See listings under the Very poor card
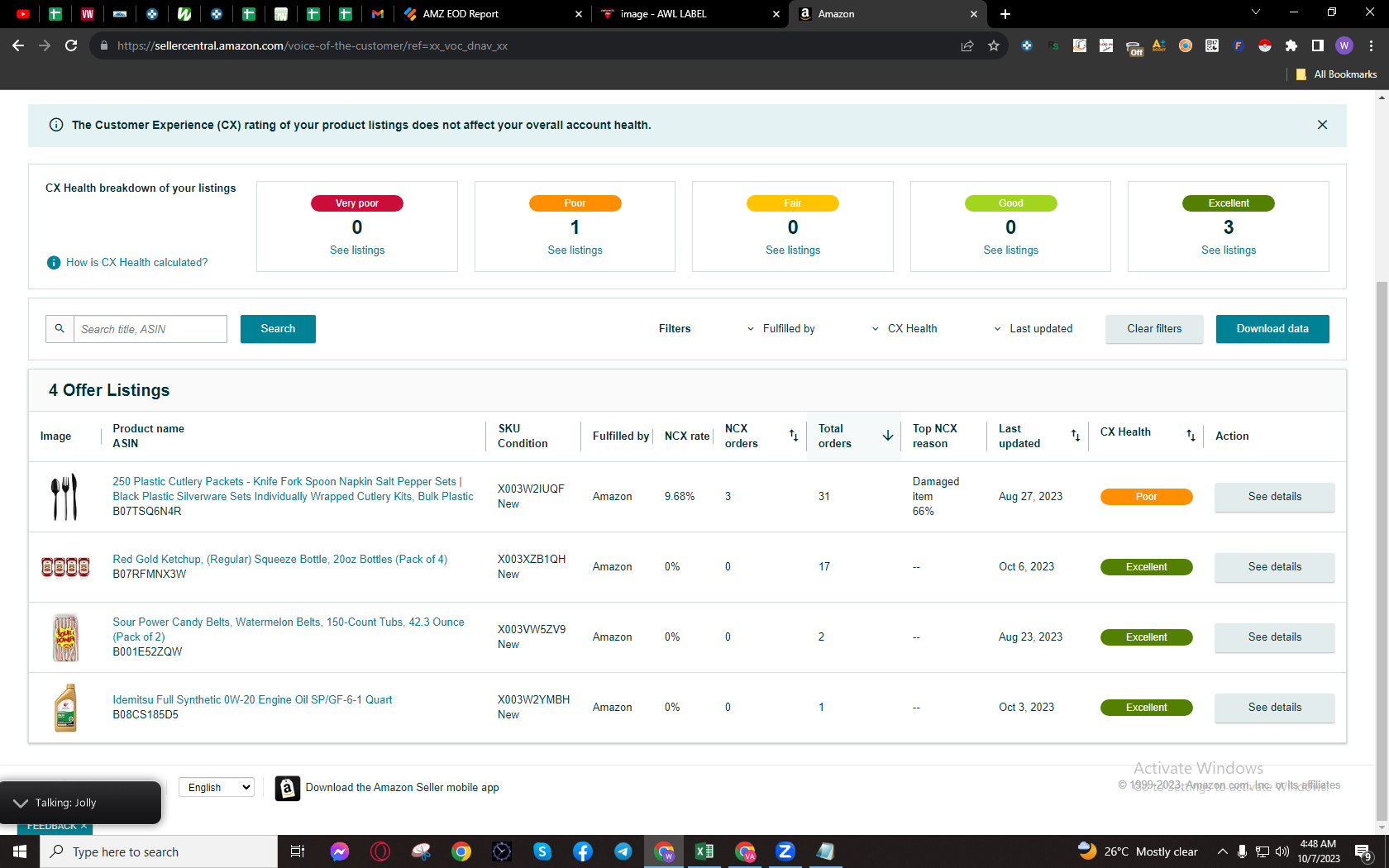1389x868 pixels. click(x=357, y=250)
